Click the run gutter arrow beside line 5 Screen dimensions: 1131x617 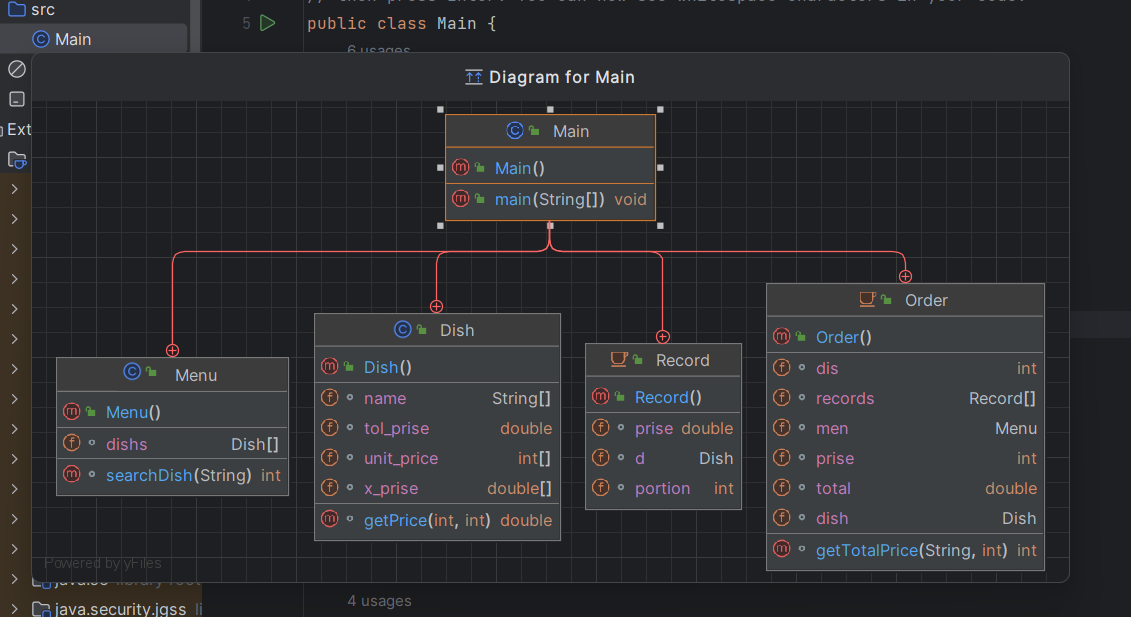coord(267,23)
